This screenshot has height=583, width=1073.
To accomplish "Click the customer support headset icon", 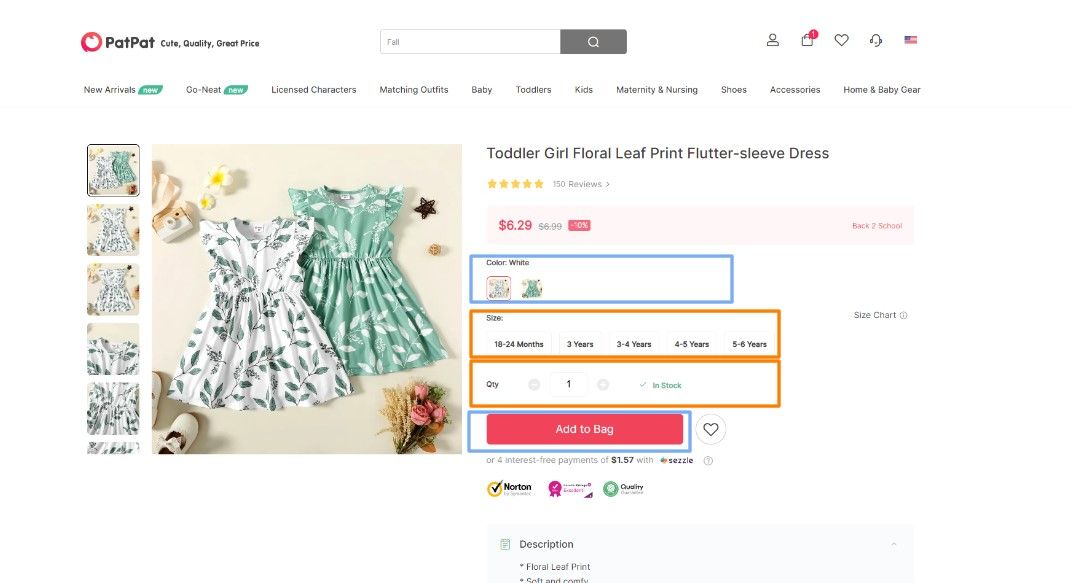I will tap(876, 40).
